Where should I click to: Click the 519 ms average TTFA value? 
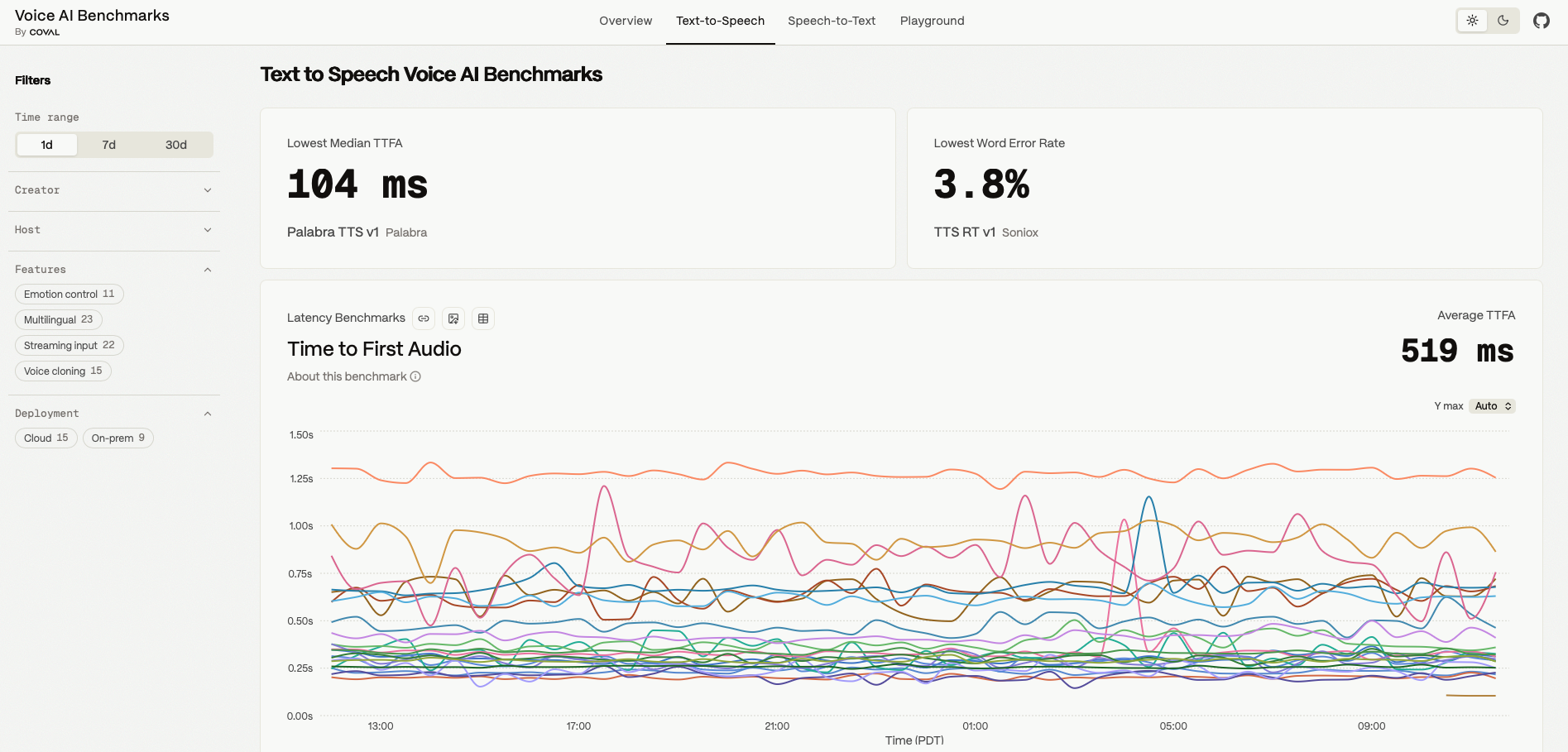pyautogui.click(x=1457, y=351)
